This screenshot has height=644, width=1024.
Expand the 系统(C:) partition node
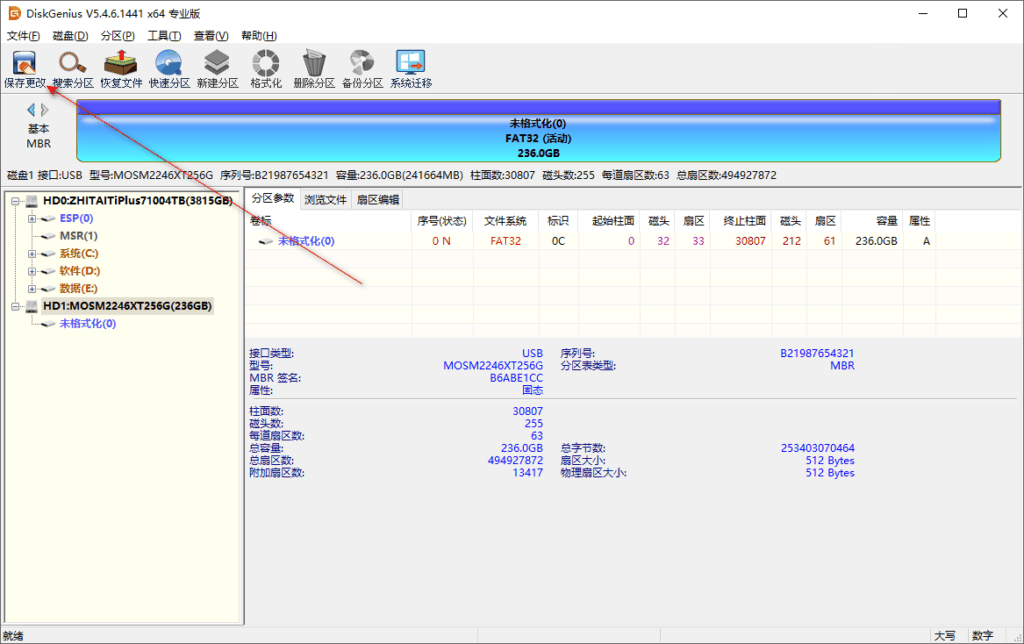point(32,253)
